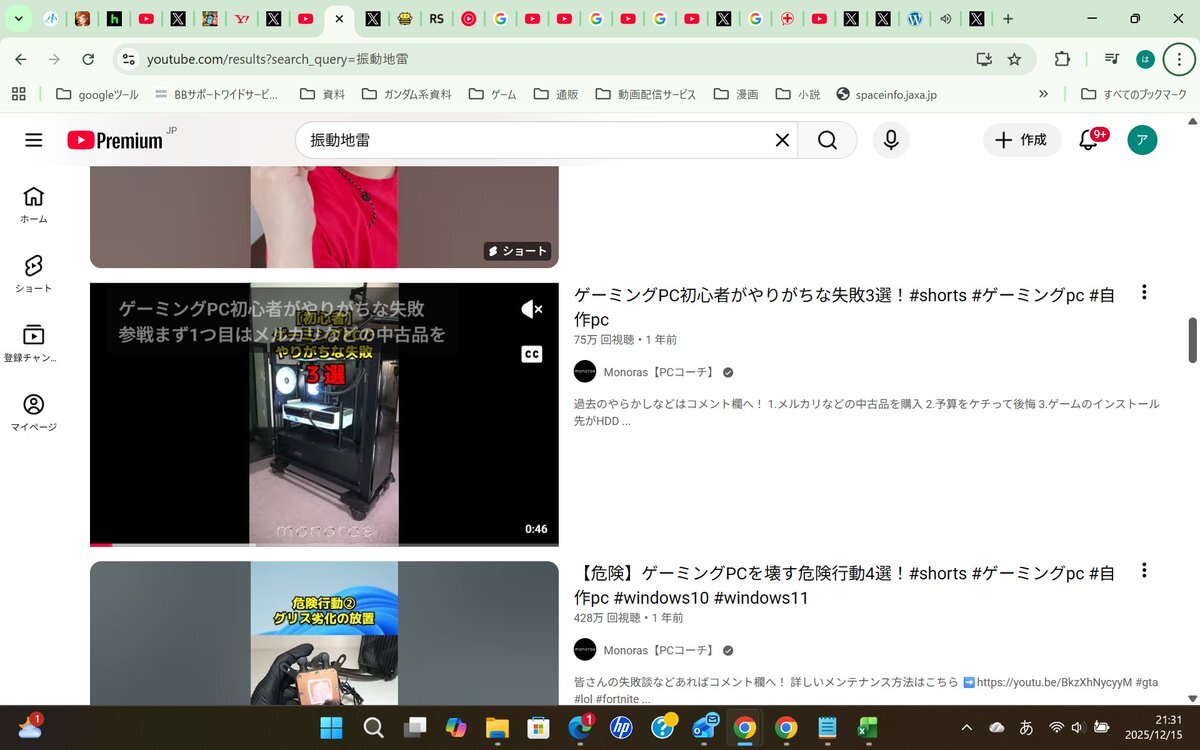Open the 動画配信サービス bookmark folder

point(645,94)
